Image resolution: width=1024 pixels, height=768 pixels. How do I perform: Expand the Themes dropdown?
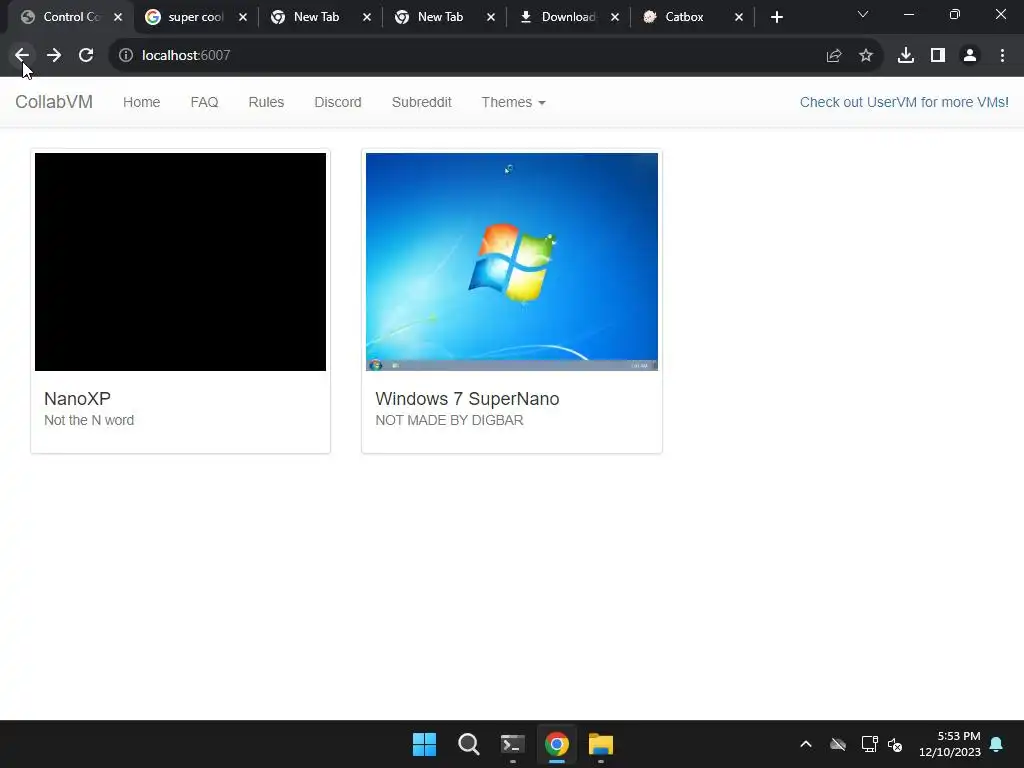[x=513, y=102]
